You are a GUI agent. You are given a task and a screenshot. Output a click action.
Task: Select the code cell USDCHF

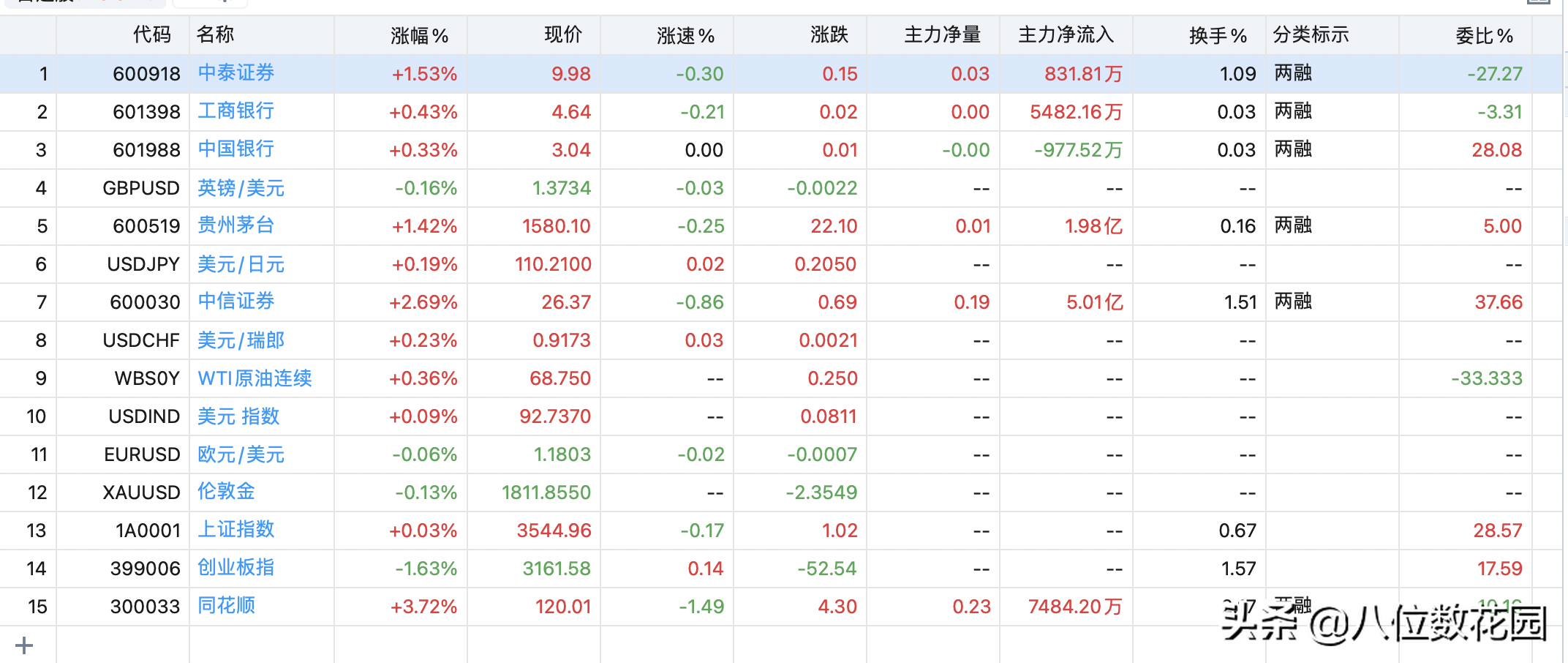141,340
